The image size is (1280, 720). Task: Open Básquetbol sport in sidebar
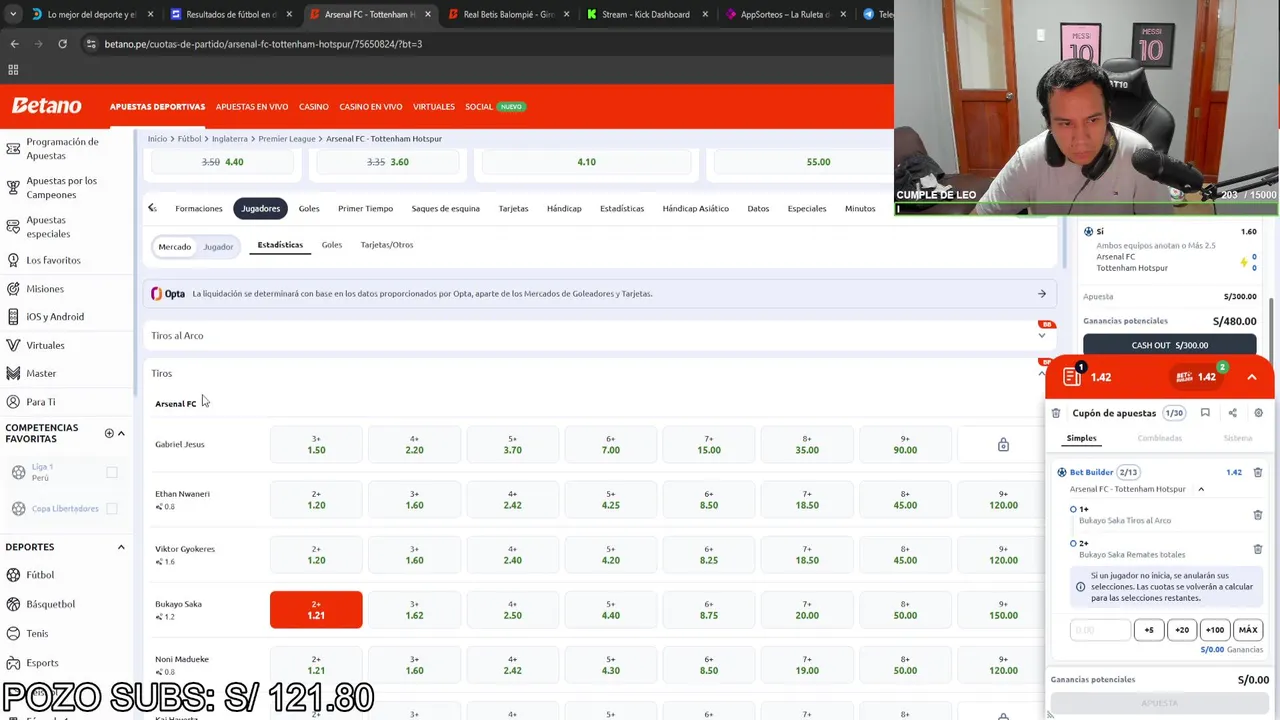[x=50, y=604]
